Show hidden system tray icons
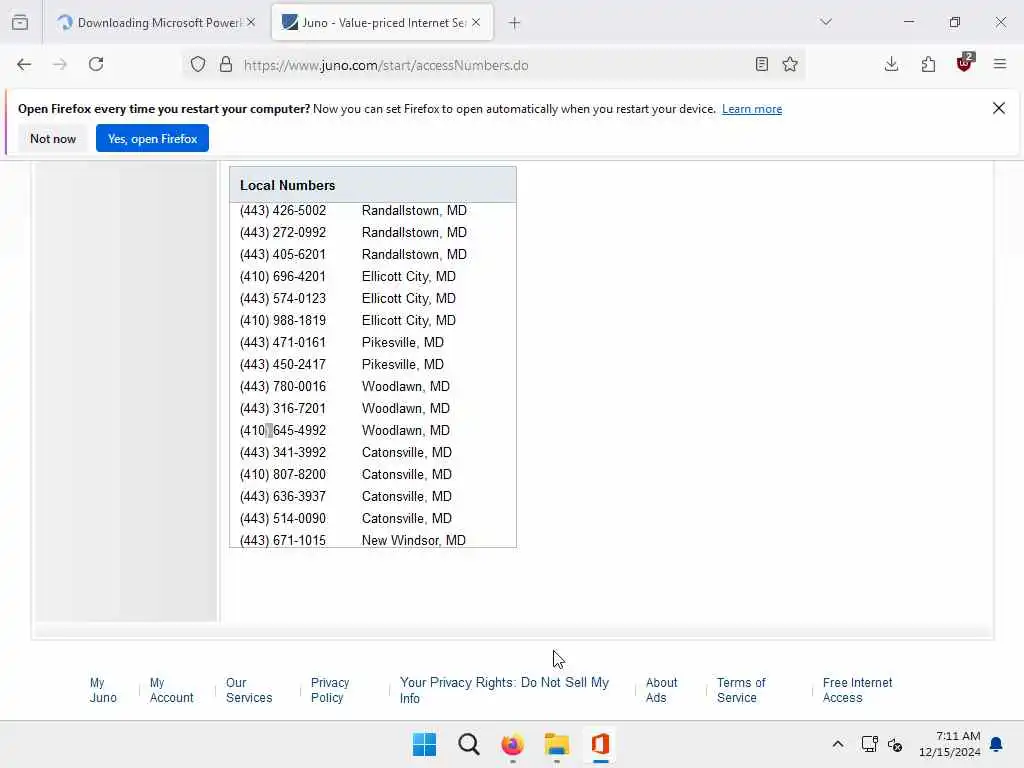This screenshot has height=768, width=1024. [x=838, y=744]
